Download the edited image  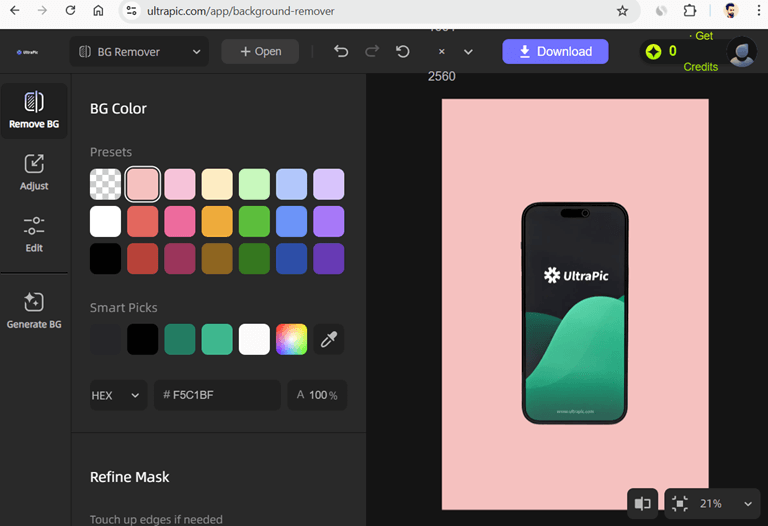pyautogui.click(x=555, y=51)
